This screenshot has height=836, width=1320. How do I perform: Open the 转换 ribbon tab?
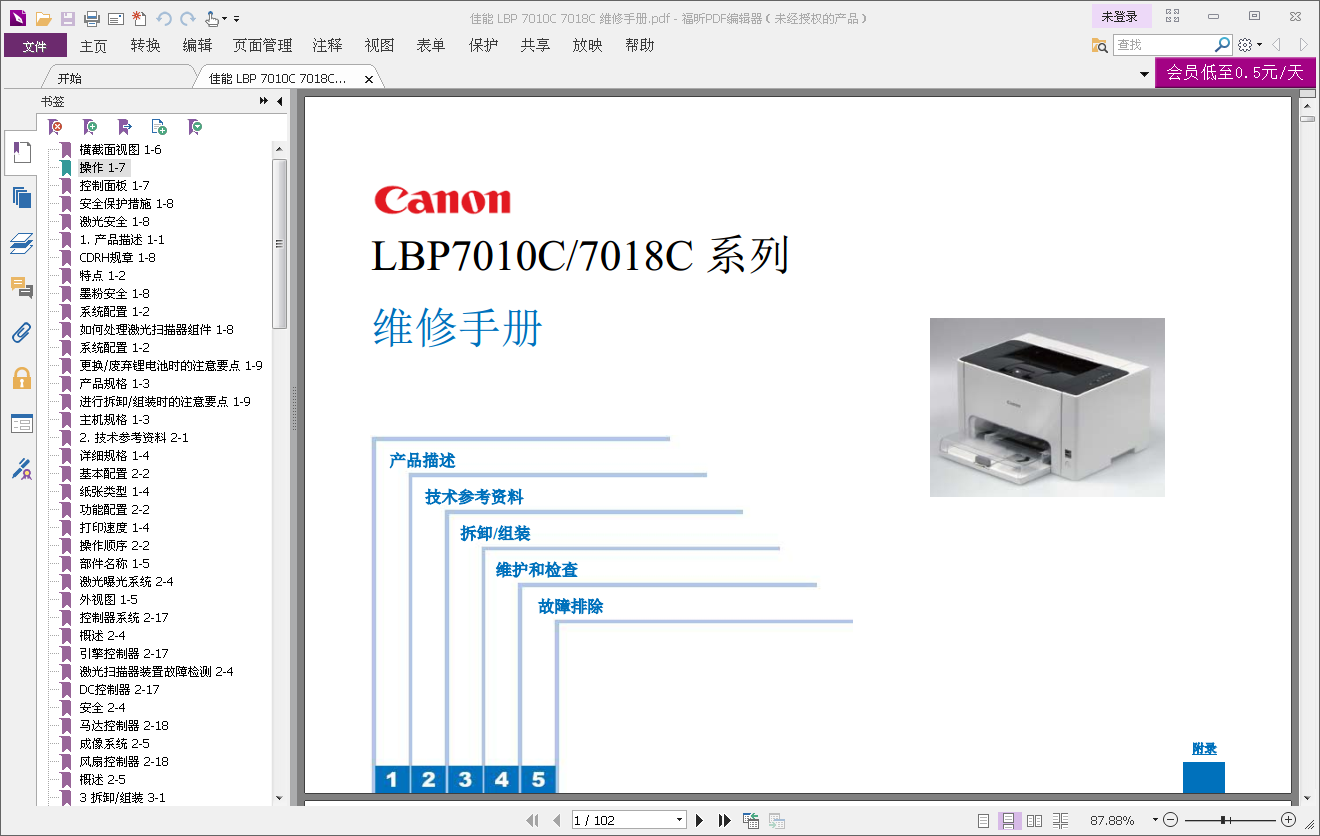point(145,45)
